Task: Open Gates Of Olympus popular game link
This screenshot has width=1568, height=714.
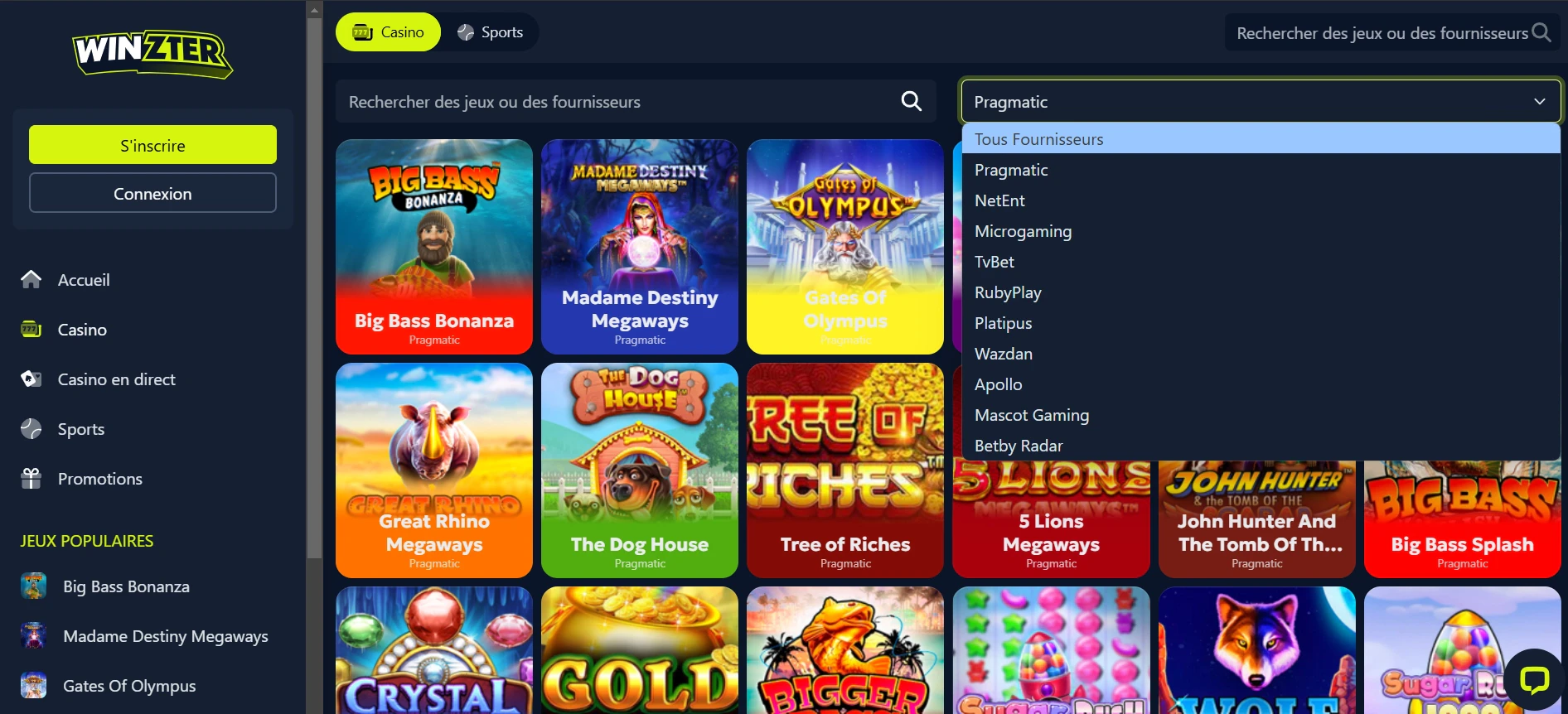Action: click(x=129, y=686)
